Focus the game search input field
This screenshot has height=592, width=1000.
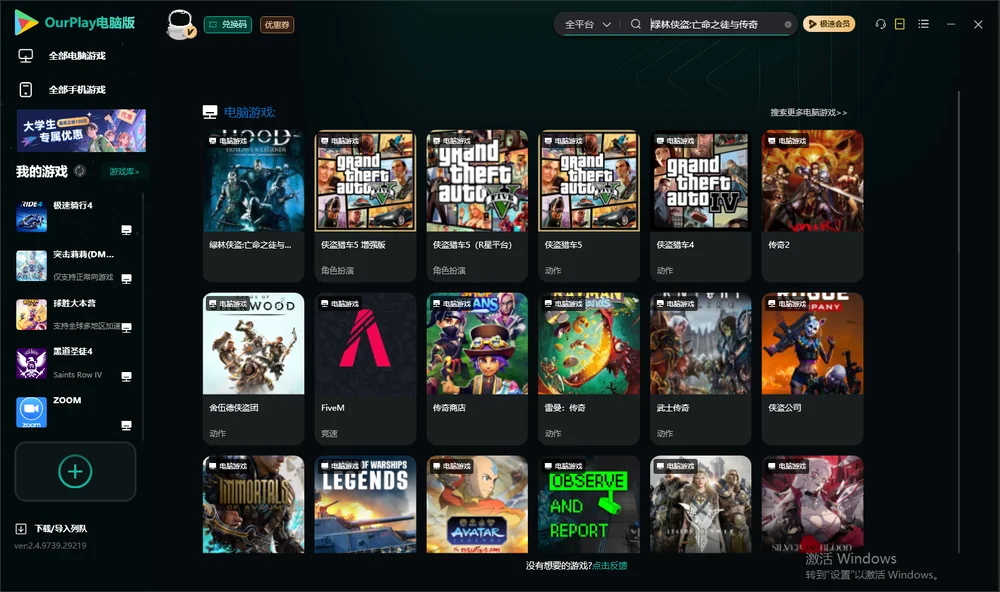tap(713, 25)
